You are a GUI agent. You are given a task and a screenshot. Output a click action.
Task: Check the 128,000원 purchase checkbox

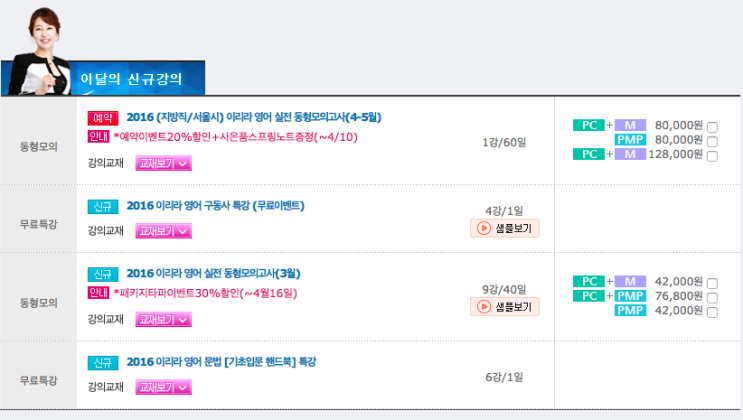(712, 155)
